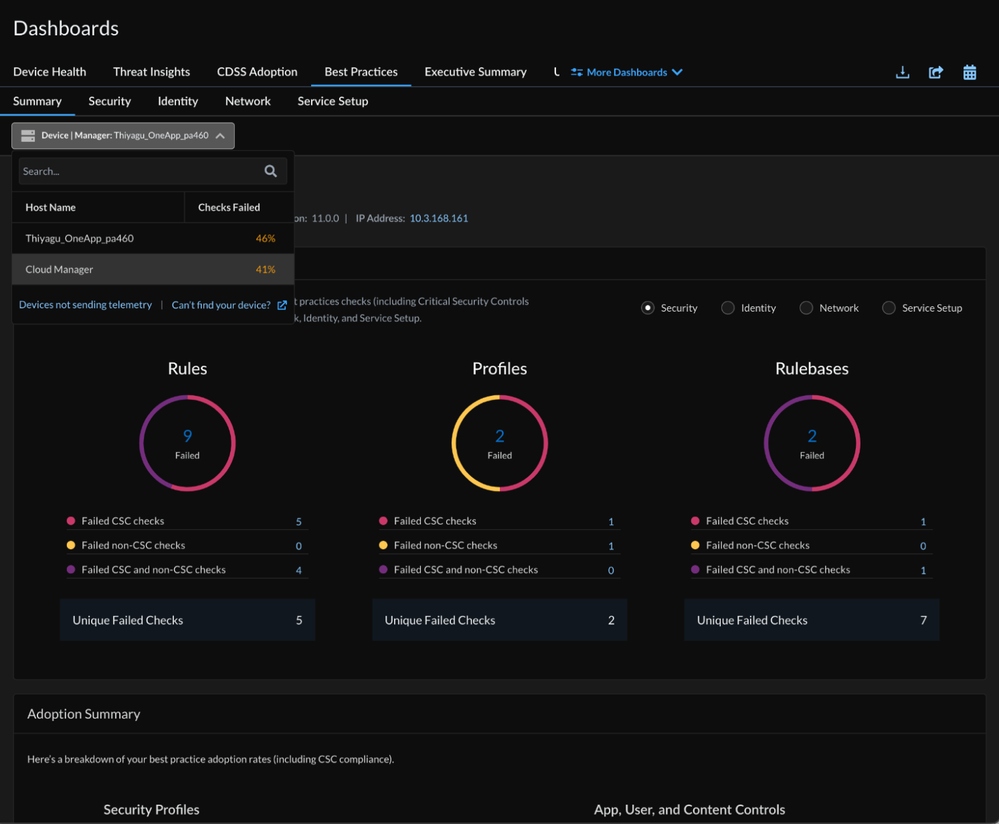The image size is (999, 824).
Task: Click the IP address 10.3.168.161 link
Action: (438, 218)
